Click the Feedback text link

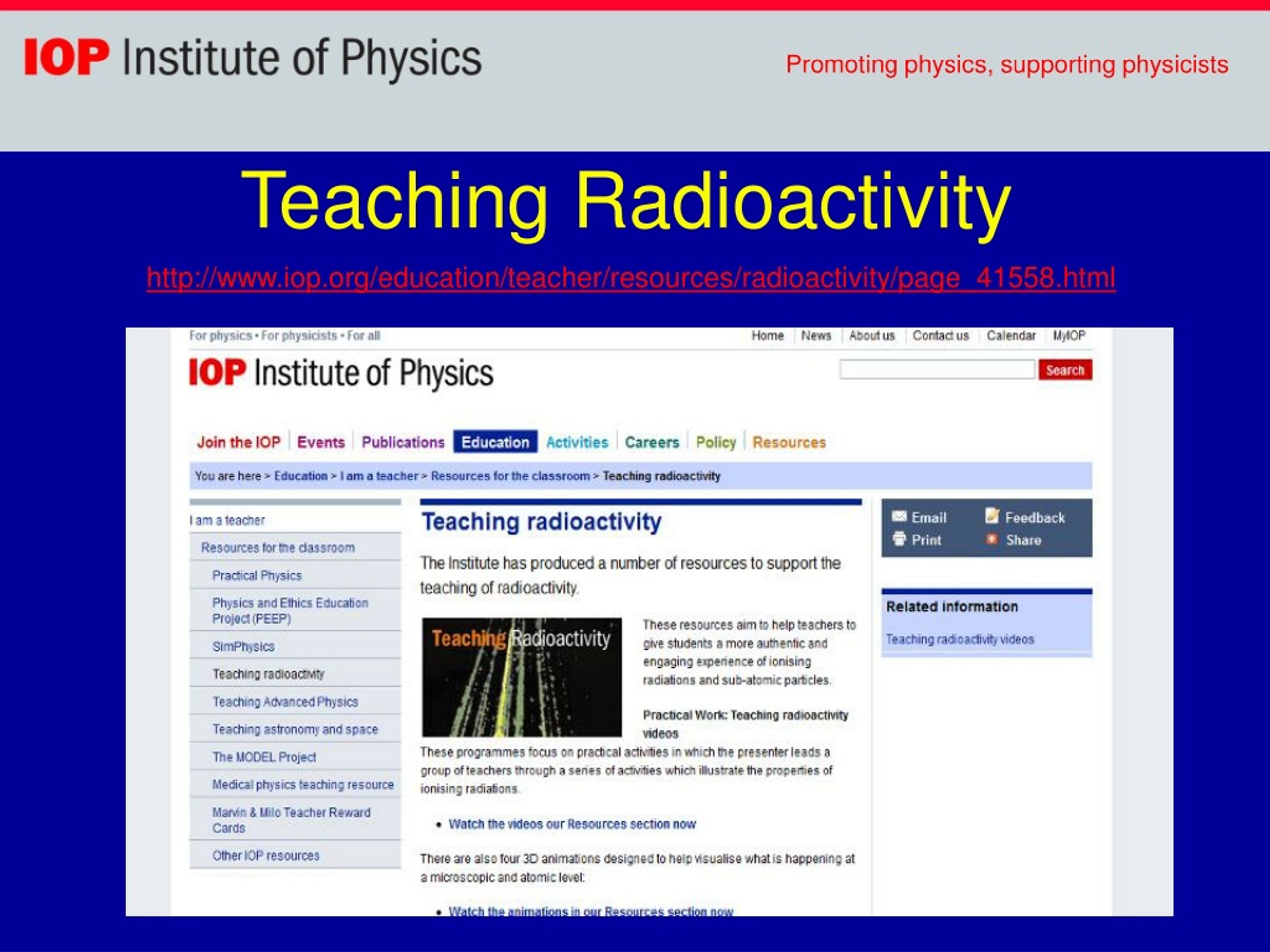click(1034, 518)
